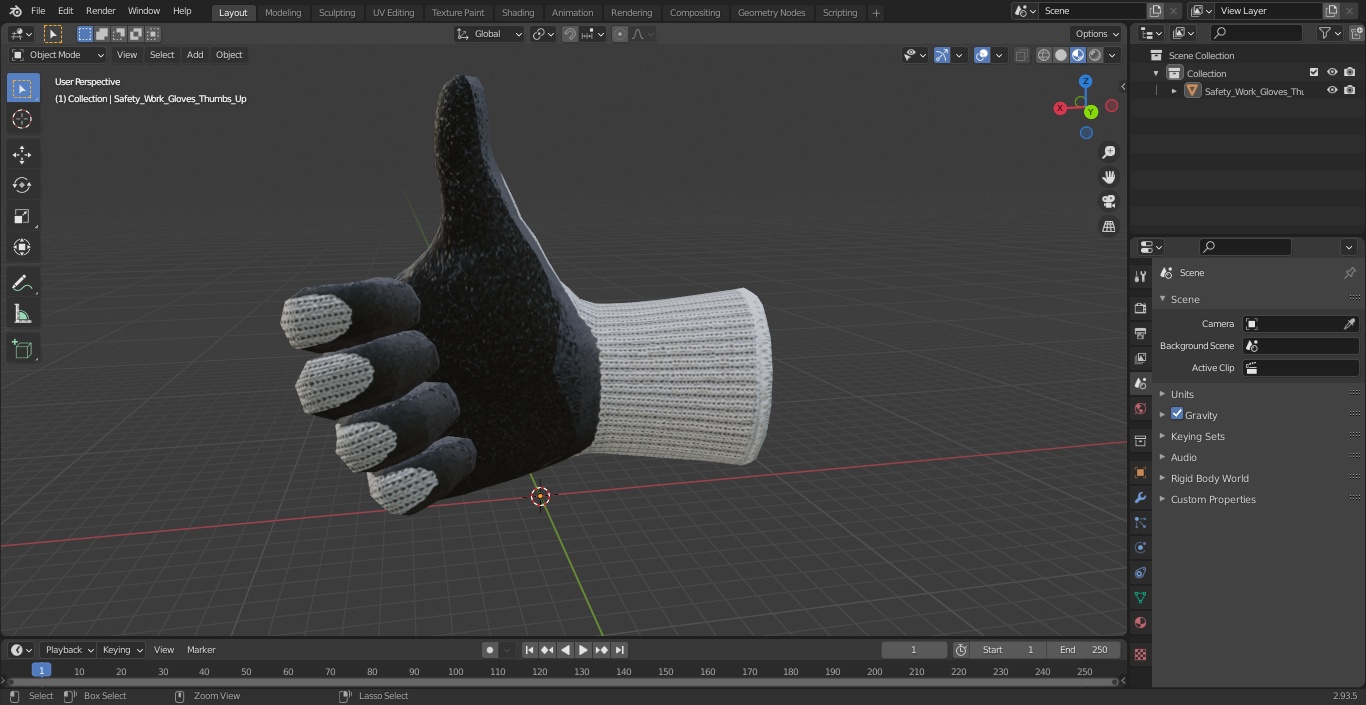Expand Safety_Work_Gloves object in outliner

[1174, 91]
